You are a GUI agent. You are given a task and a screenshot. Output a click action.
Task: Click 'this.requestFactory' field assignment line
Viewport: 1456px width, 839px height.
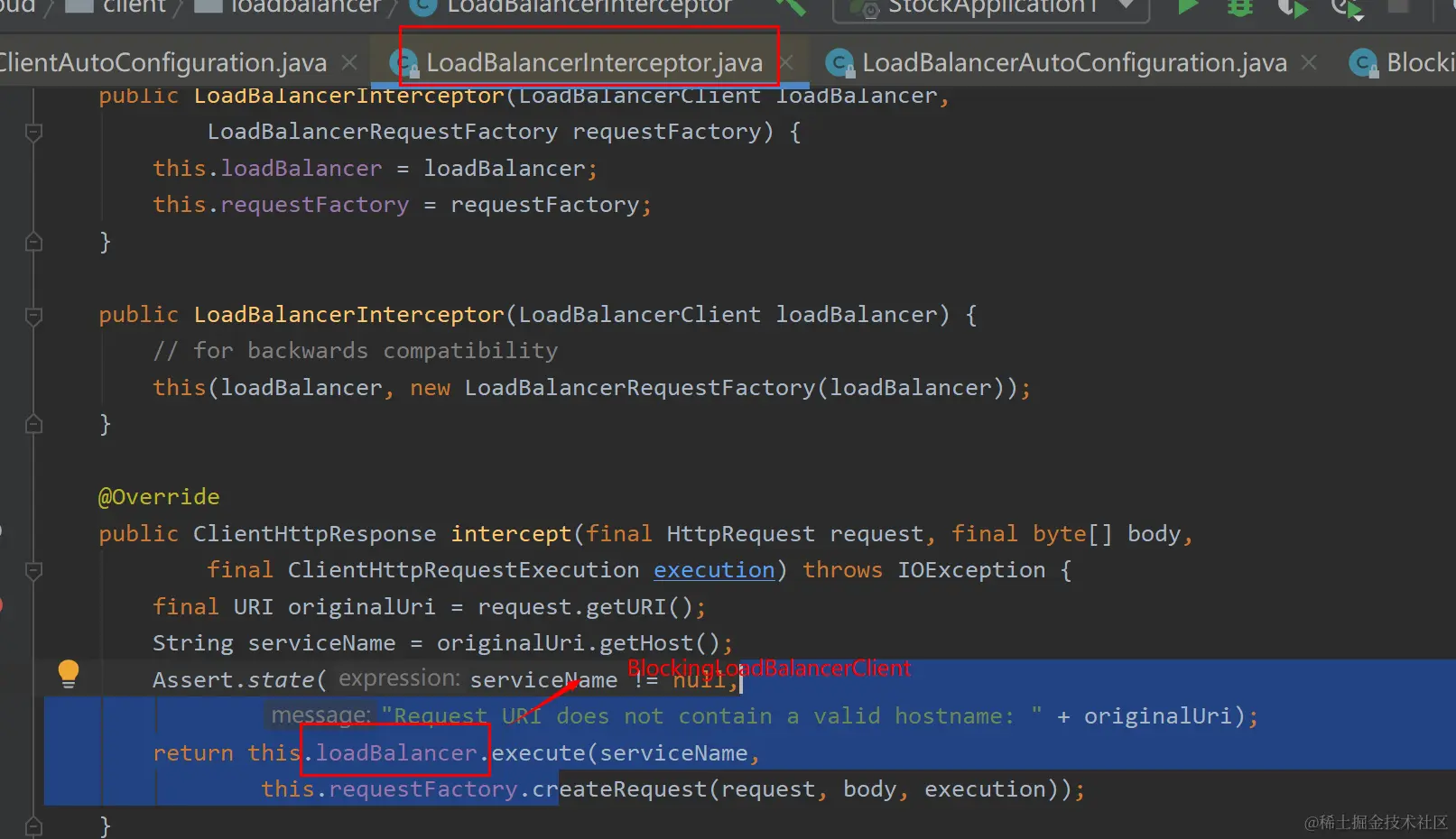pyautogui.click(x=403, y=205)
